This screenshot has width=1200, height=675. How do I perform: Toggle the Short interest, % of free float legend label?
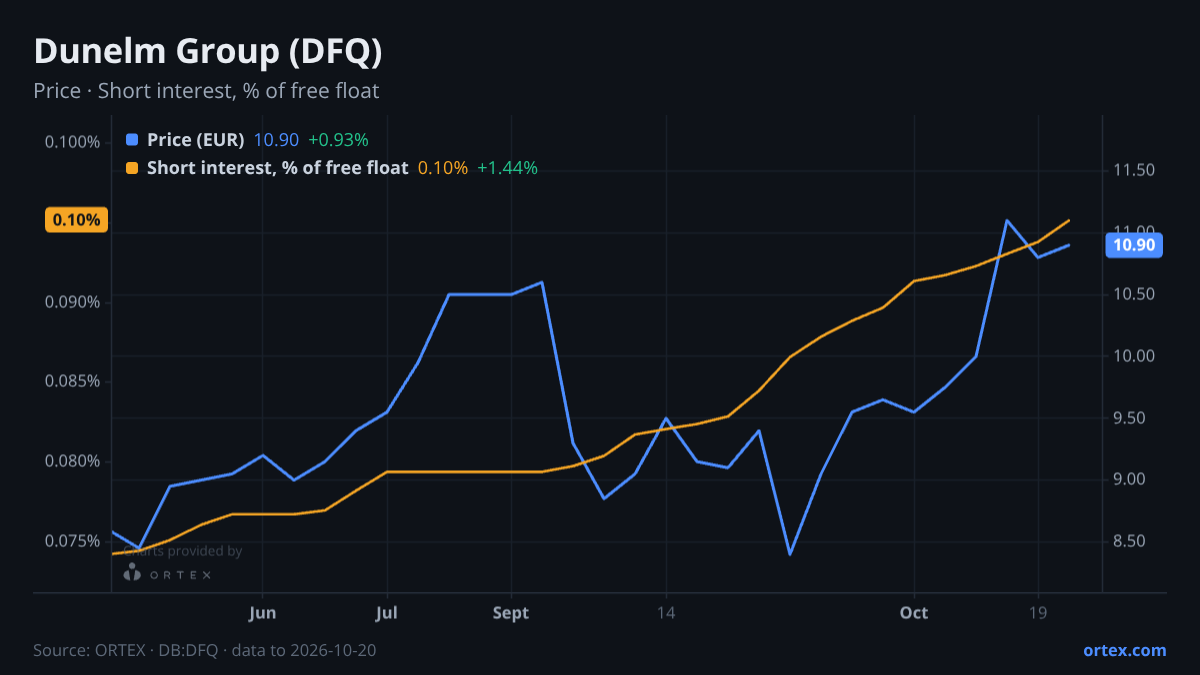[x=277, y=168]
